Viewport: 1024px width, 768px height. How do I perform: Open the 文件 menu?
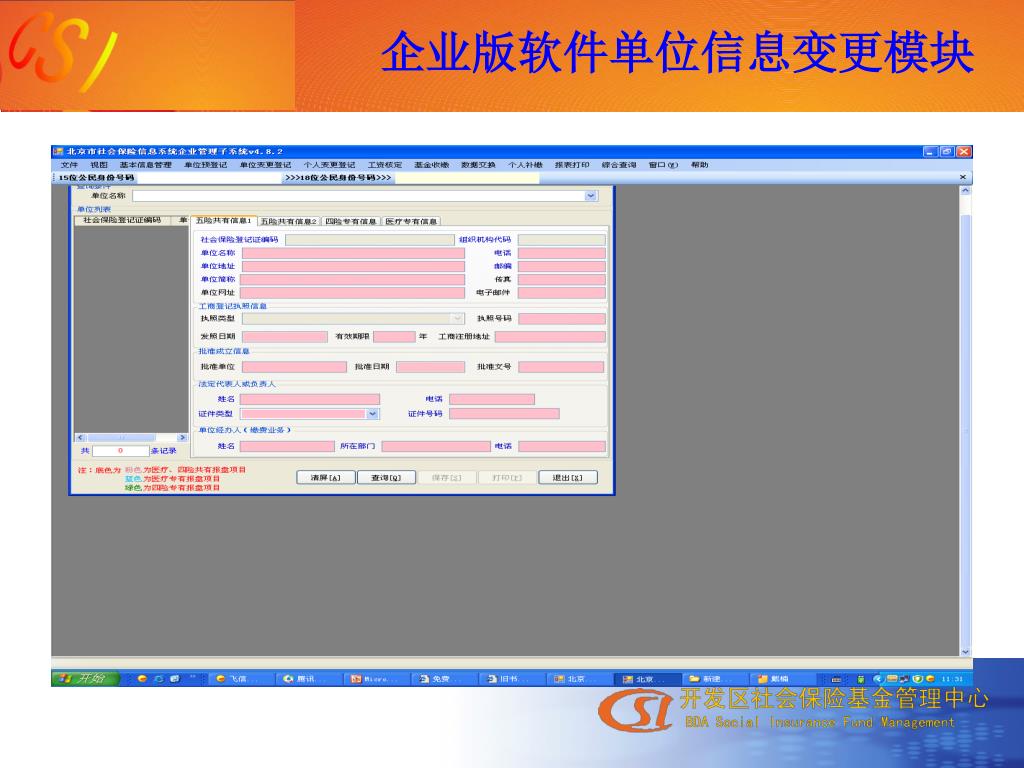point(69,165)
